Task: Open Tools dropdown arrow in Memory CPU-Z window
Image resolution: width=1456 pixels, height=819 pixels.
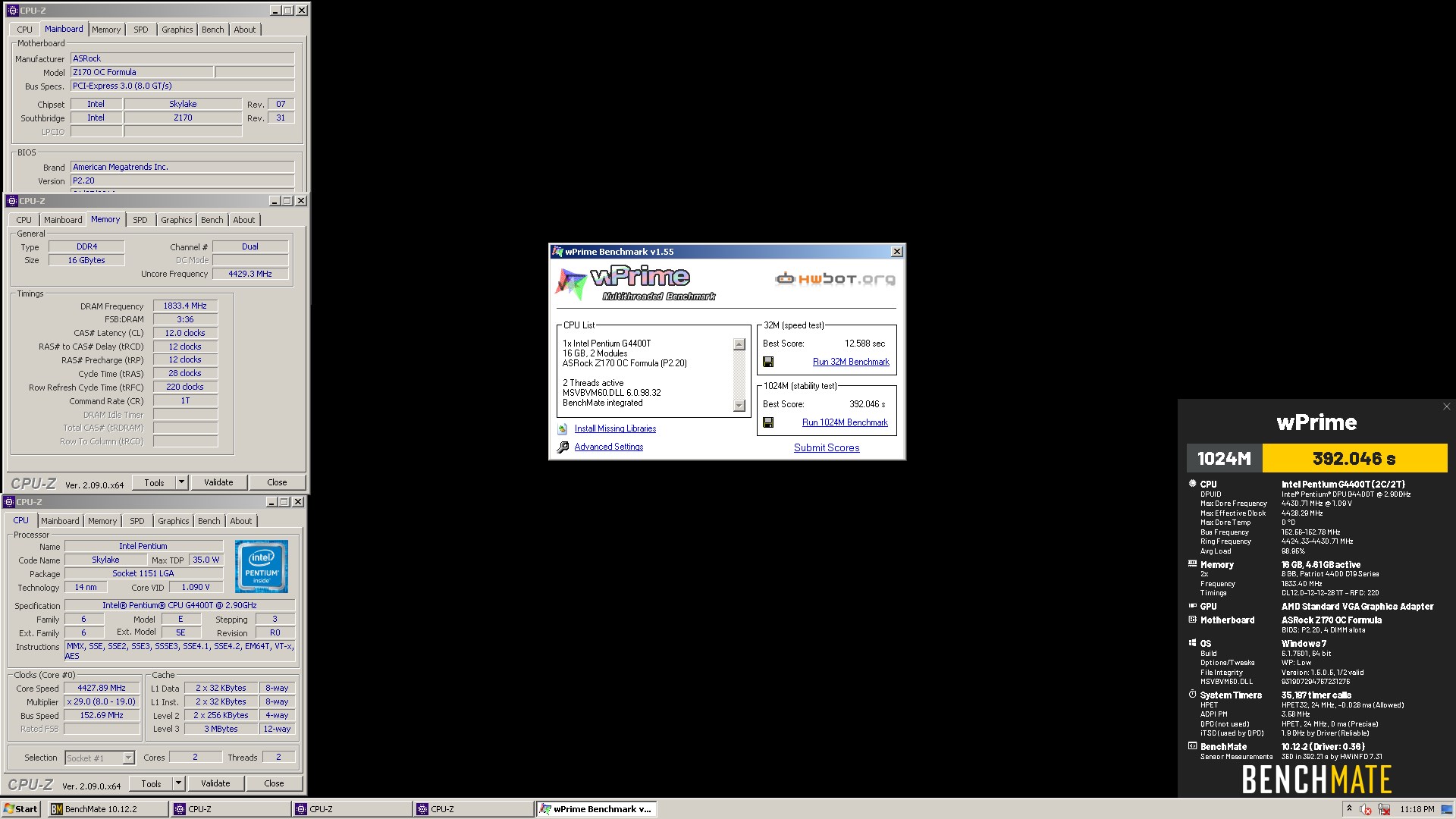Action: click(x=181, y=482)
